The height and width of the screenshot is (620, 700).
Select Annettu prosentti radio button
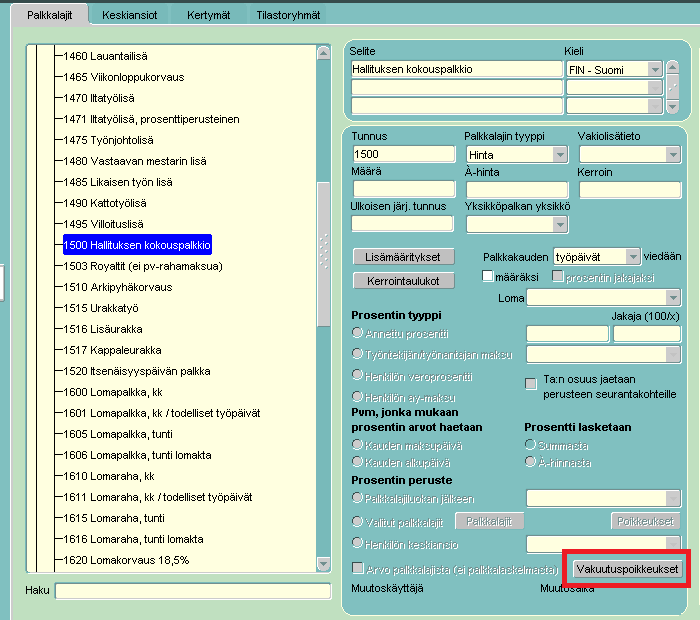pyautogui.click(x=357, y=333)
